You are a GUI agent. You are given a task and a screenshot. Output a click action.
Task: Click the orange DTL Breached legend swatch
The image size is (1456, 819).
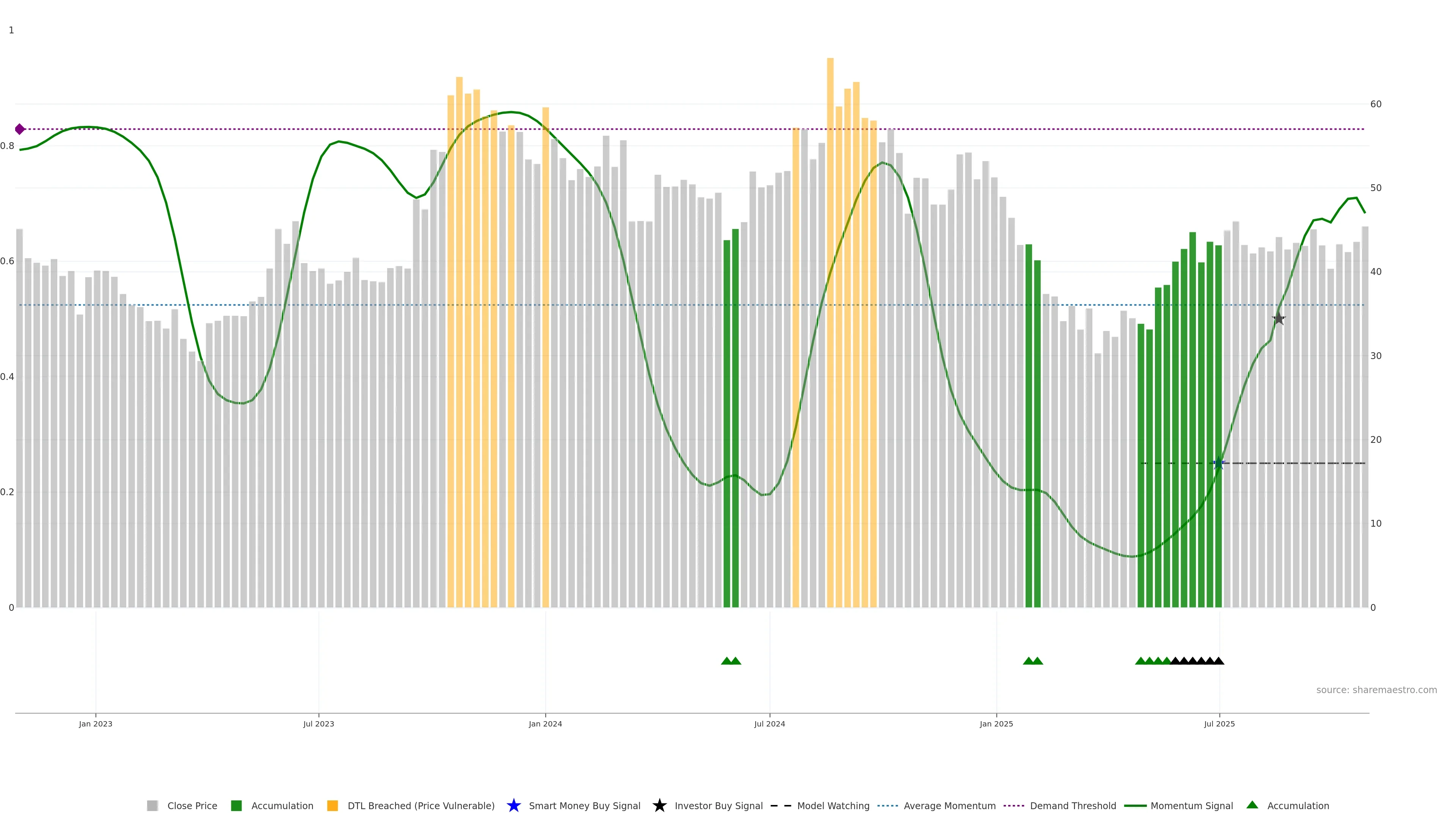[333, 805]
